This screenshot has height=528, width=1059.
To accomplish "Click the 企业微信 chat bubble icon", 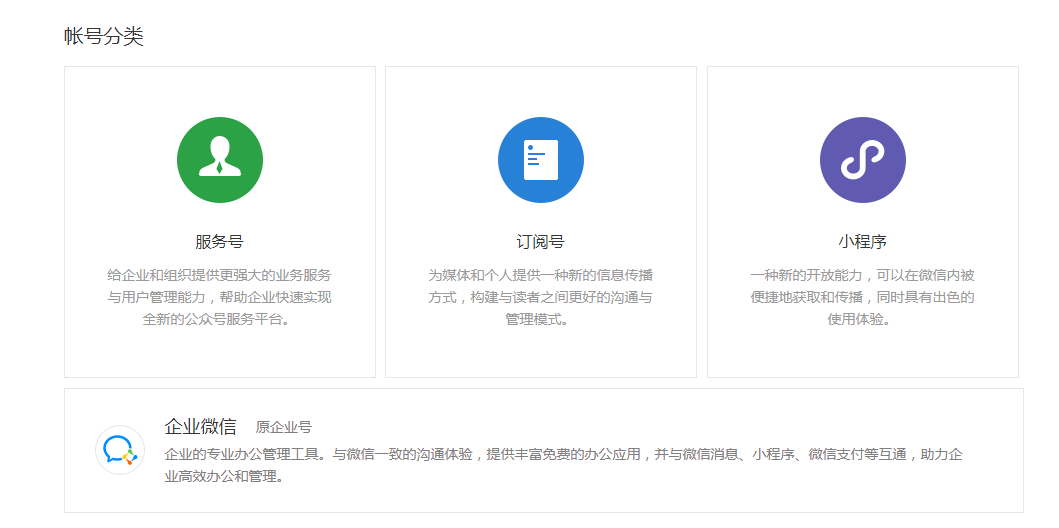I will click(x=120, y=450).
